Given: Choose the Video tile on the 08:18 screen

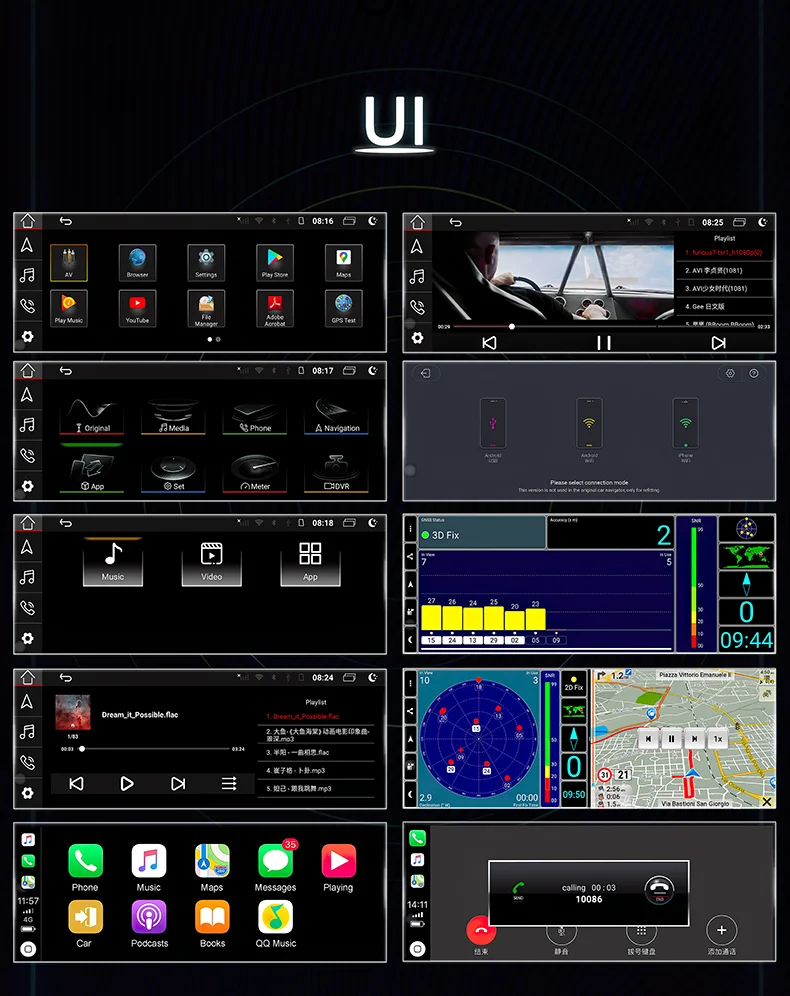Looking at the screenshot, I should point(211,562).
